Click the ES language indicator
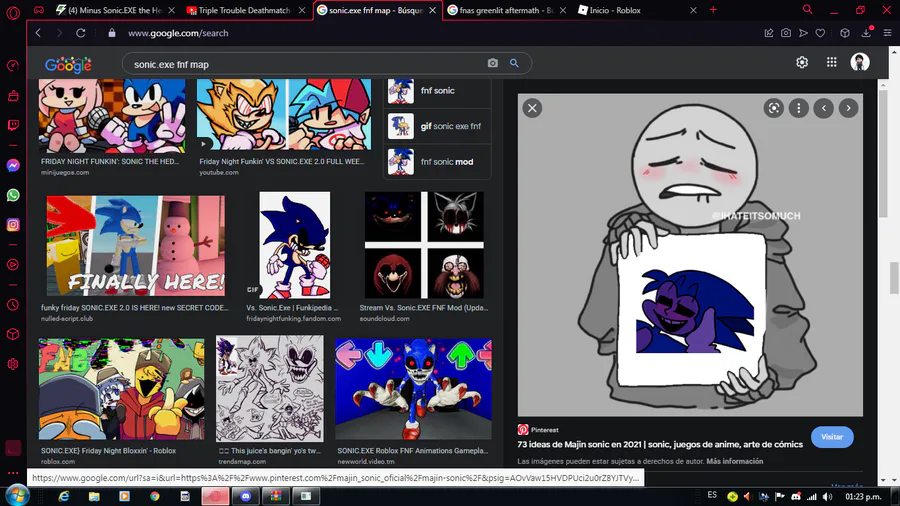 712,495
